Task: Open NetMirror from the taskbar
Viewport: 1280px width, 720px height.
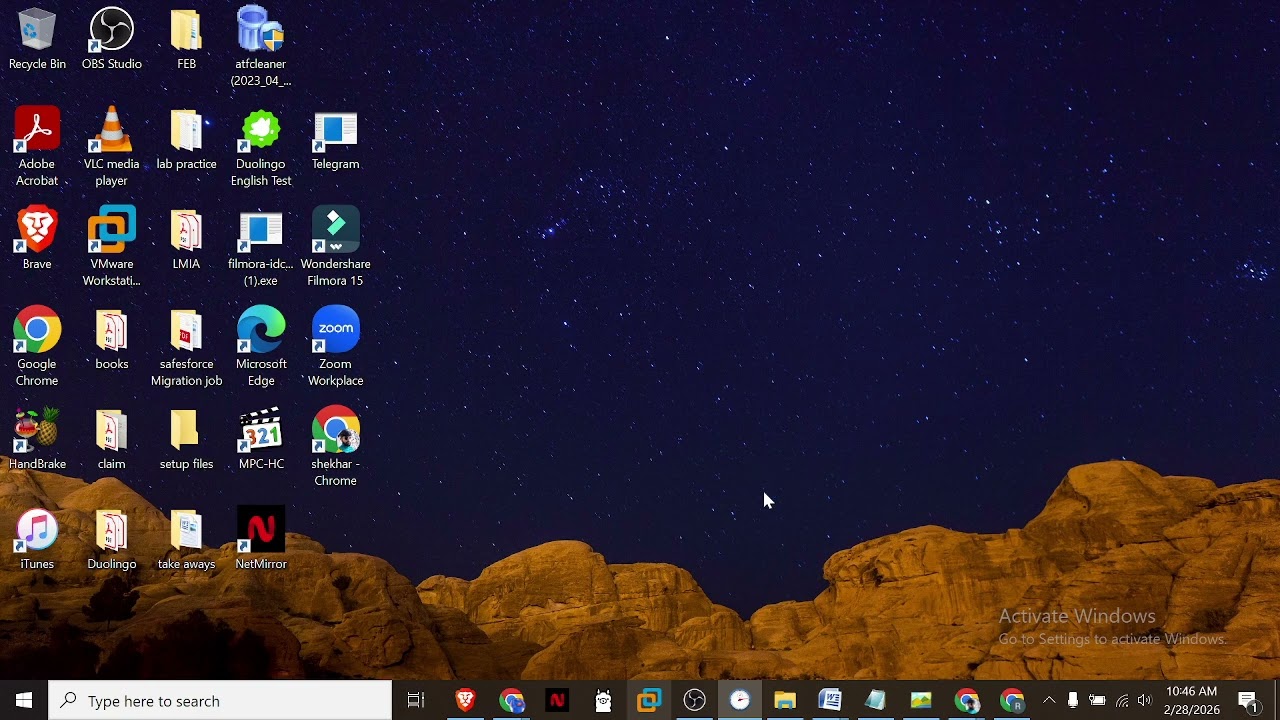Action: 557,701
